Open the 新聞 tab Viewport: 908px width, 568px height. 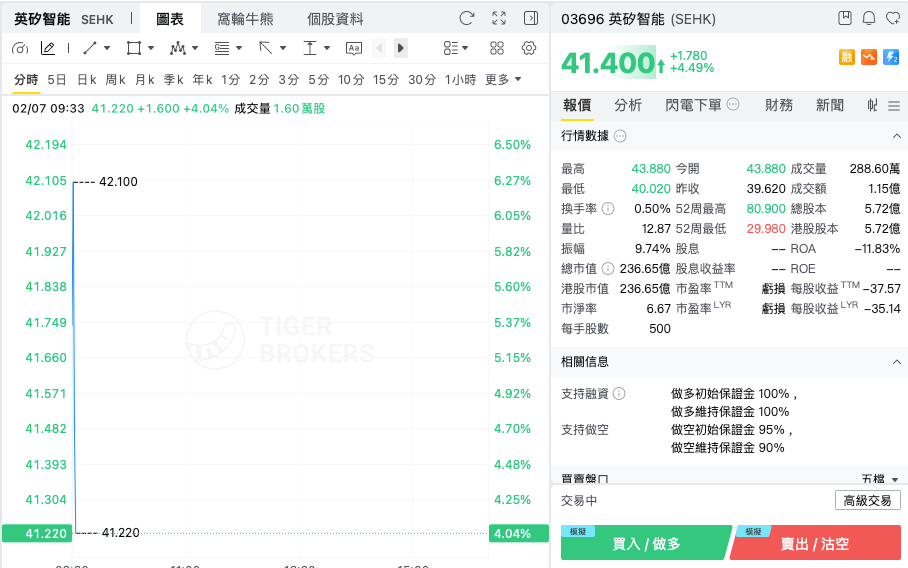(830, 105)
